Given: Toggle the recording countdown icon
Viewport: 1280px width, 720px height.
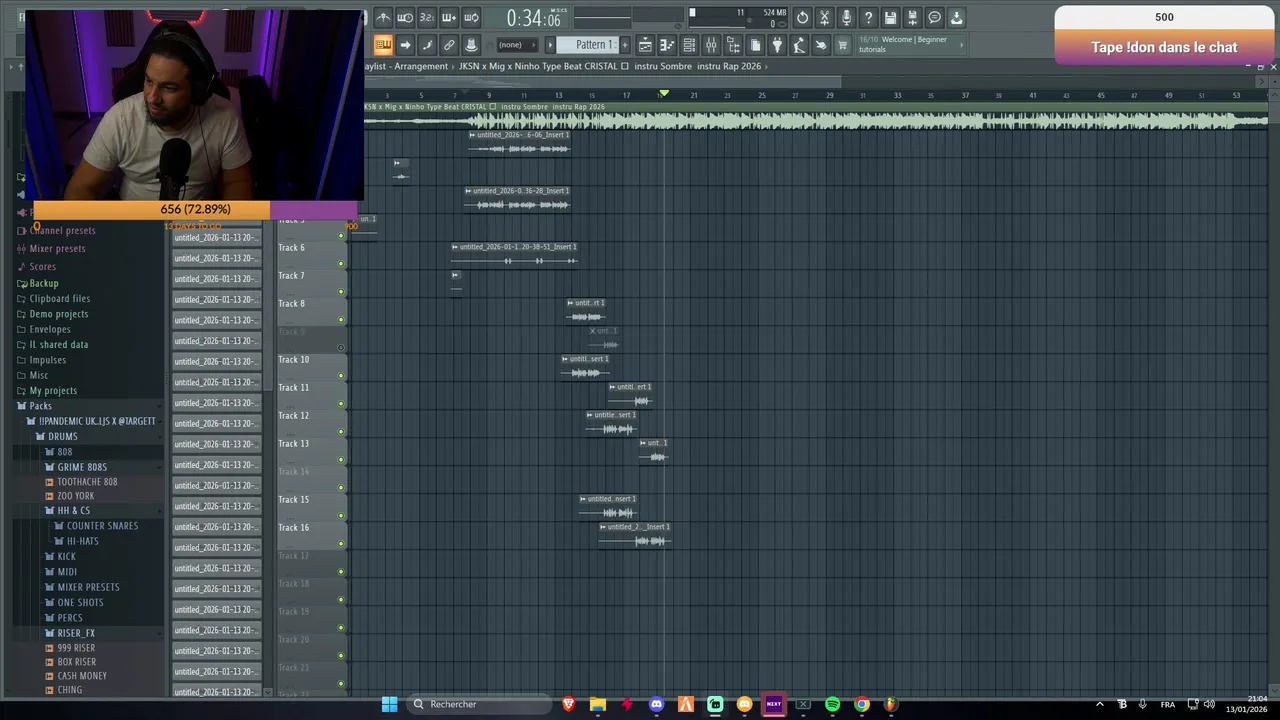Looking at the screenshot, I should coord(427,17).
